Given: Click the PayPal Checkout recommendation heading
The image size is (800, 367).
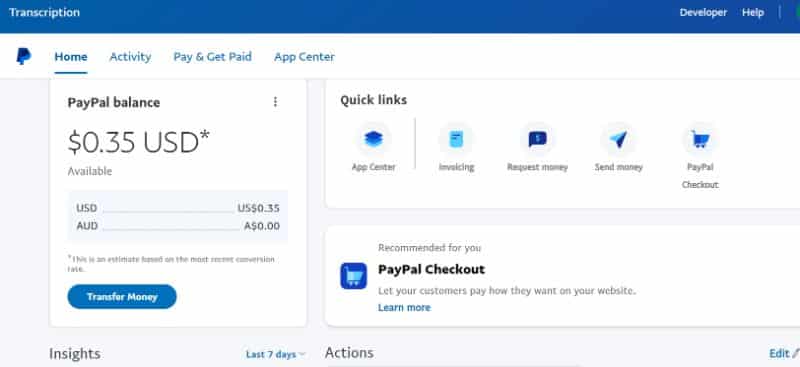Looking at the screenshot, I should [x=431, y=269].
